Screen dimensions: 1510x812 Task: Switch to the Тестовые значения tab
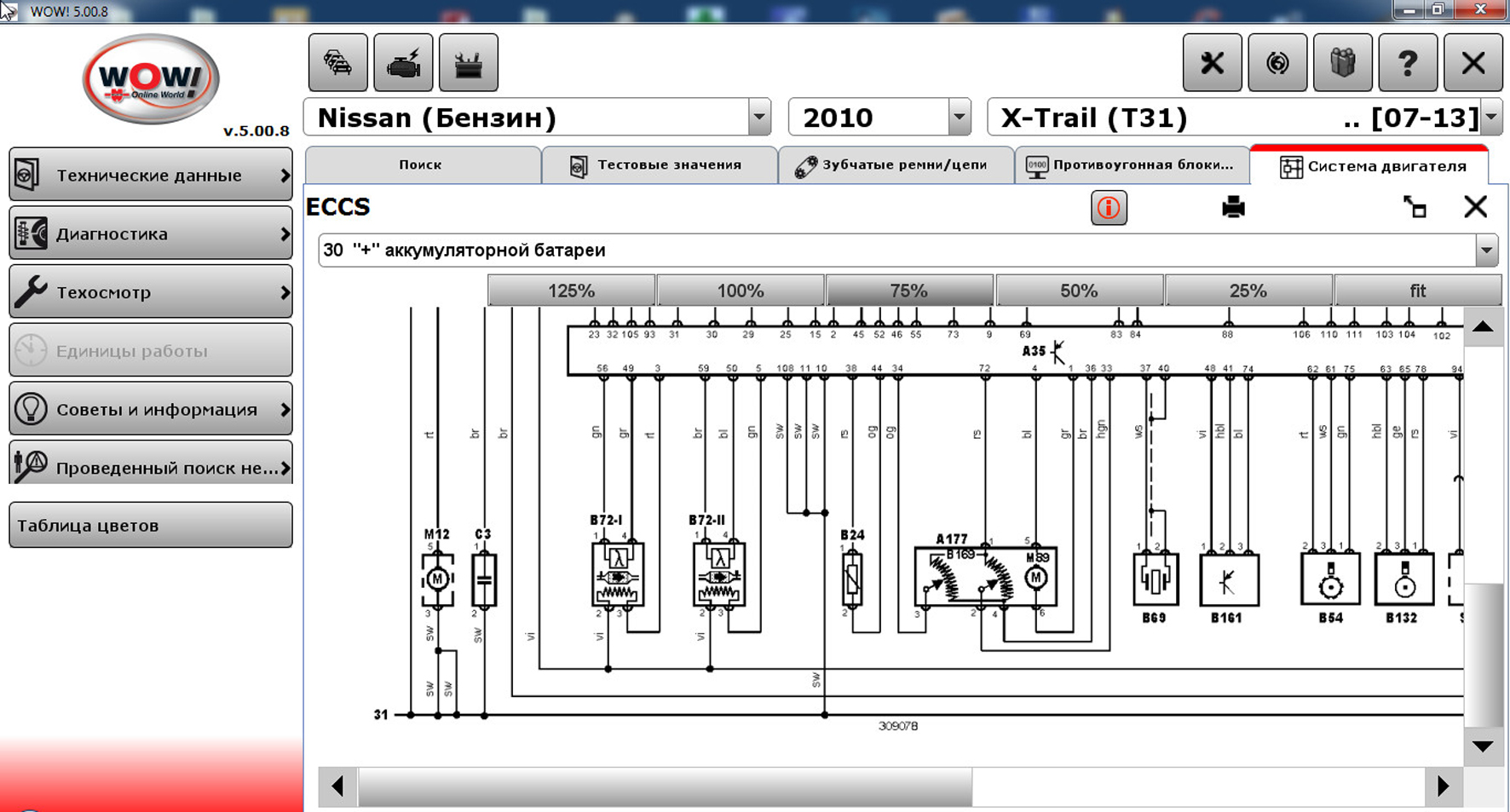[659, 165]
